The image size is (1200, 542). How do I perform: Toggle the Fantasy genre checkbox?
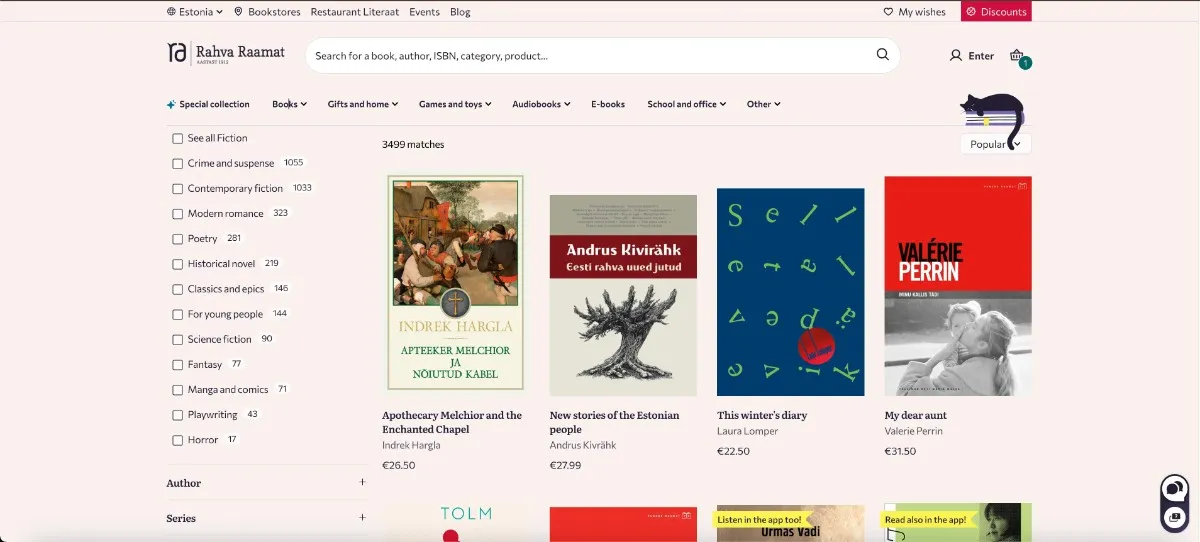tap(177, 364)
